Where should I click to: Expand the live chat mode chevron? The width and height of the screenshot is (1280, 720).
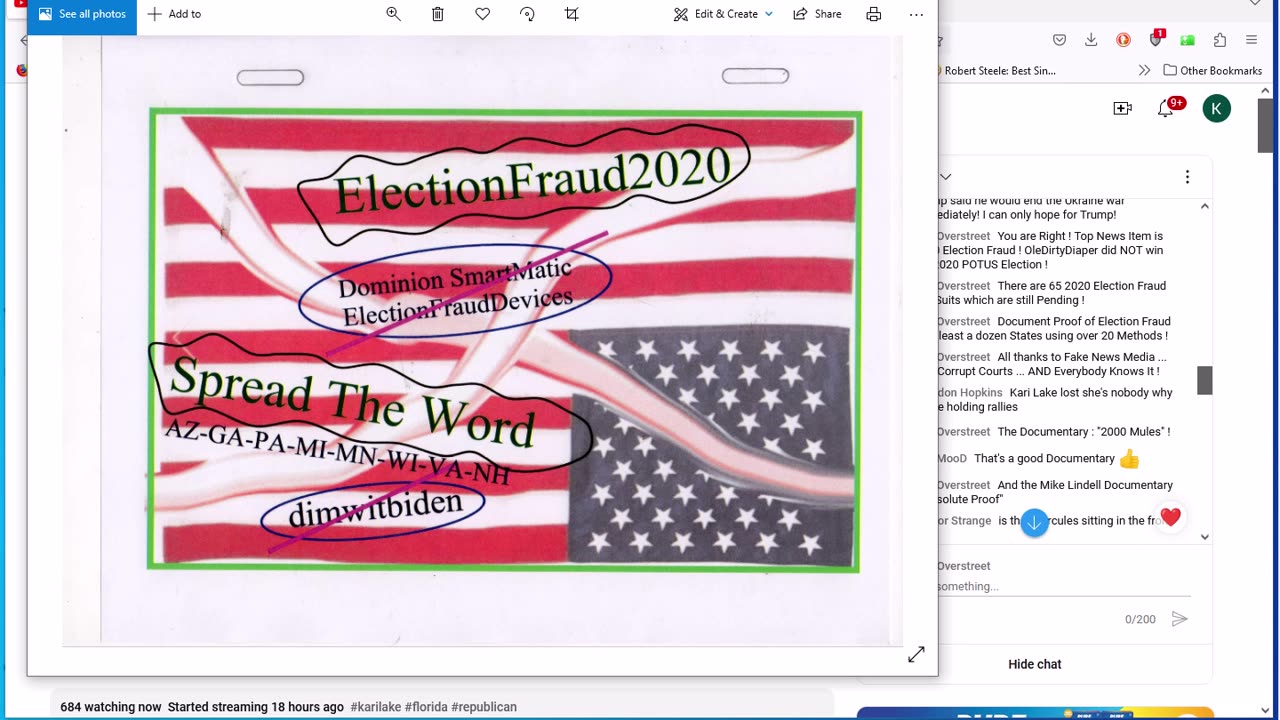(945, 177)
